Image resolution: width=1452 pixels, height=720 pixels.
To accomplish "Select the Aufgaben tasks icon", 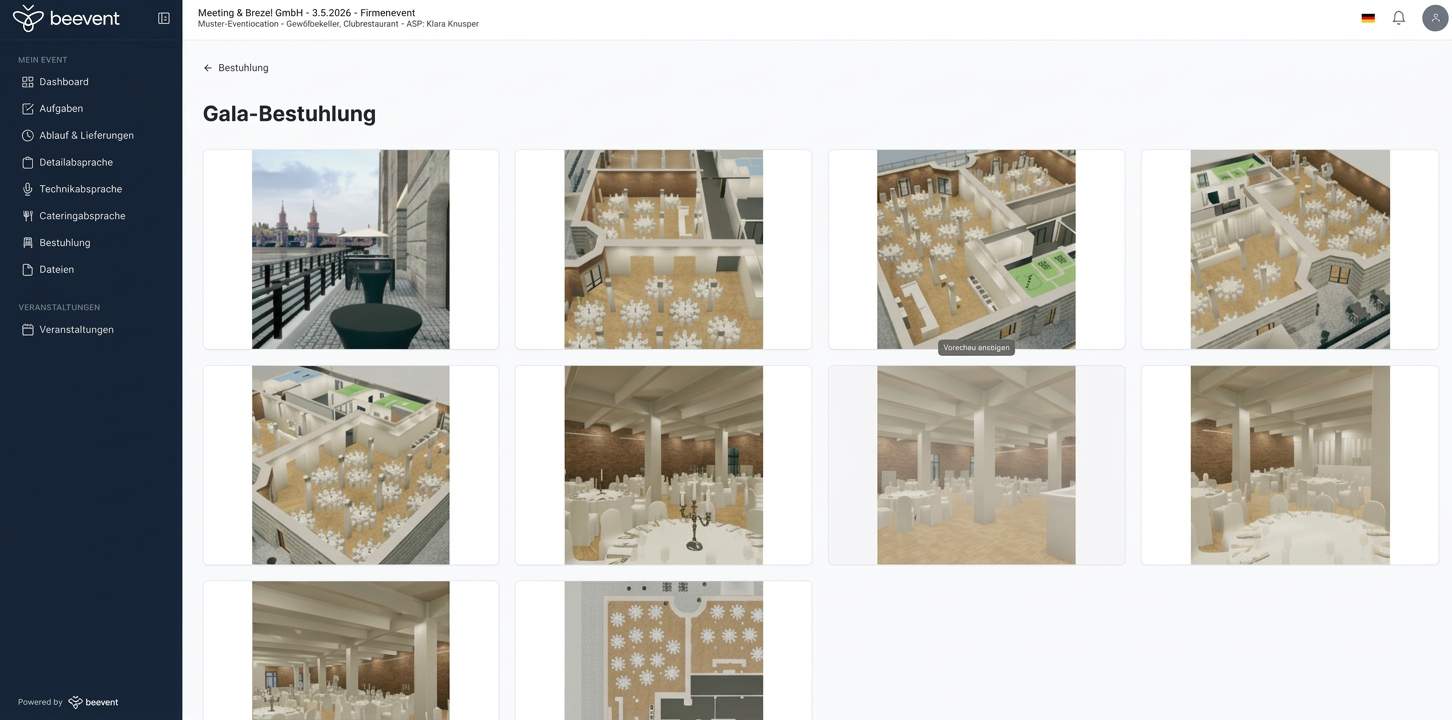I will (x=28, y=108).
